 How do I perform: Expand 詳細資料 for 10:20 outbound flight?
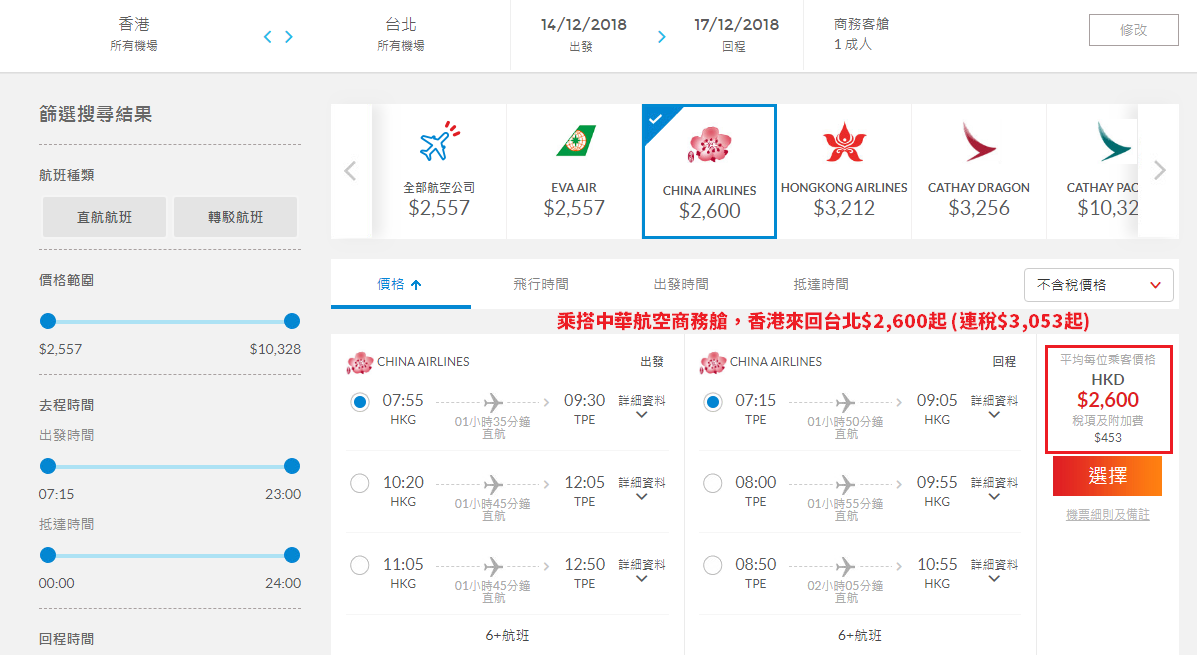point(642,489)
